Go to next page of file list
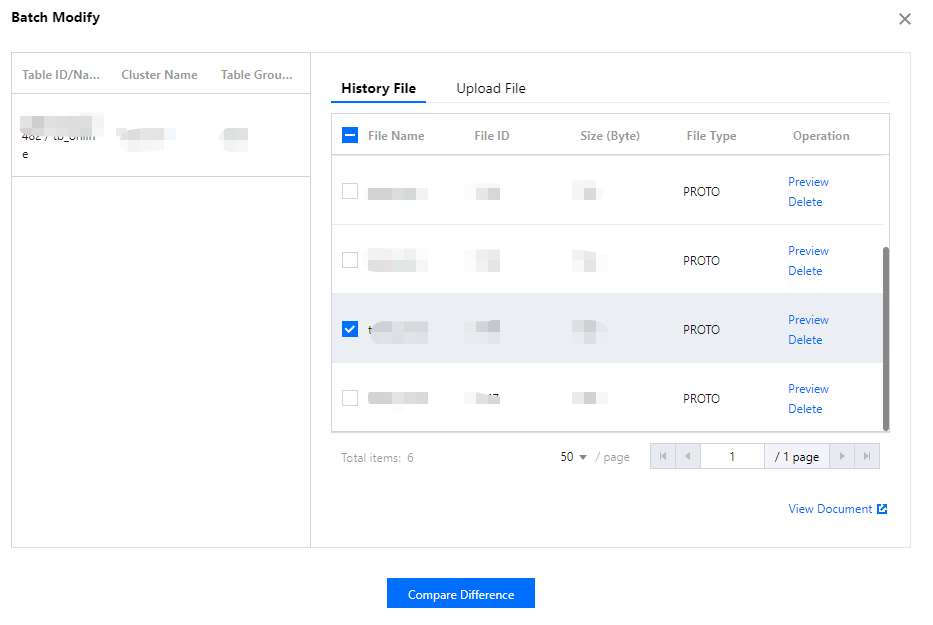This screenshot has height=625, width=933. (x=842, y=457)
